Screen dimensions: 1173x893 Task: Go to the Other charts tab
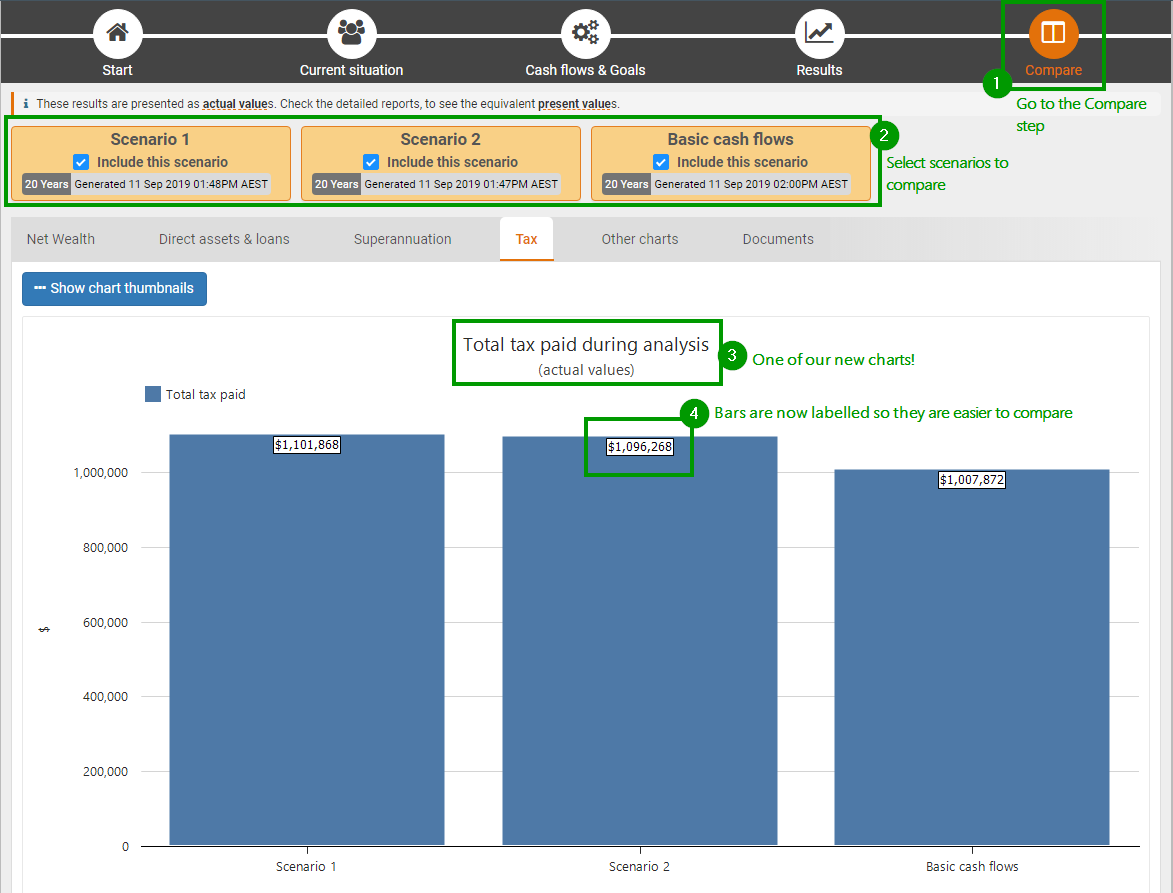click(x=639, y=239)
